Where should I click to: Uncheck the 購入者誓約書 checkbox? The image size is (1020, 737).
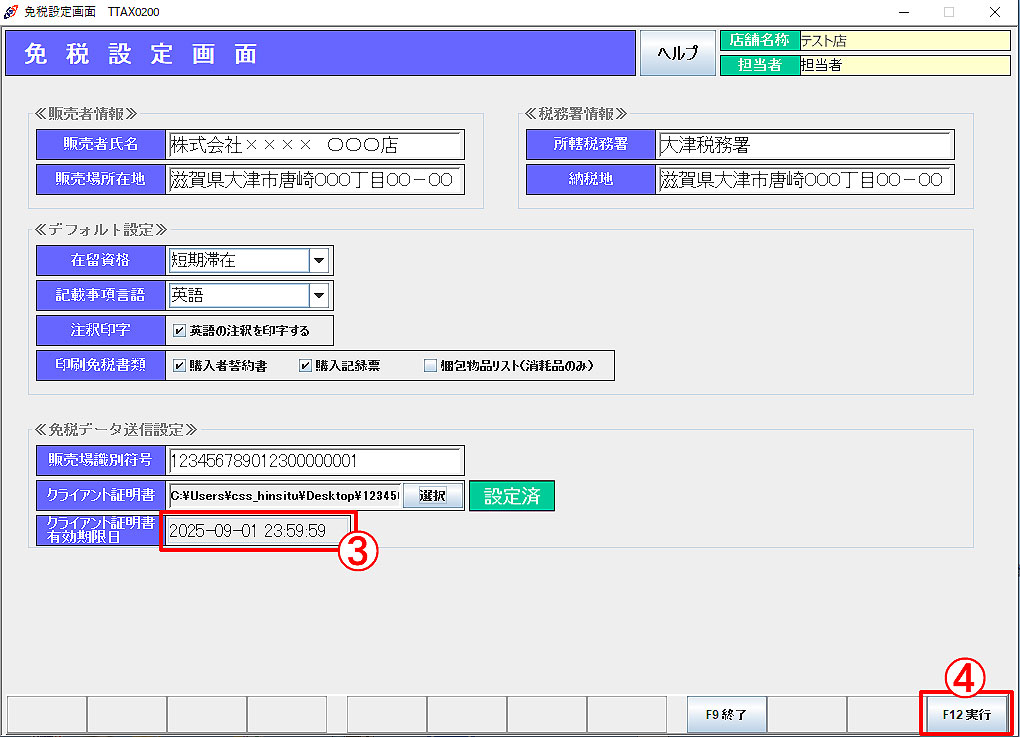point(179,366)
